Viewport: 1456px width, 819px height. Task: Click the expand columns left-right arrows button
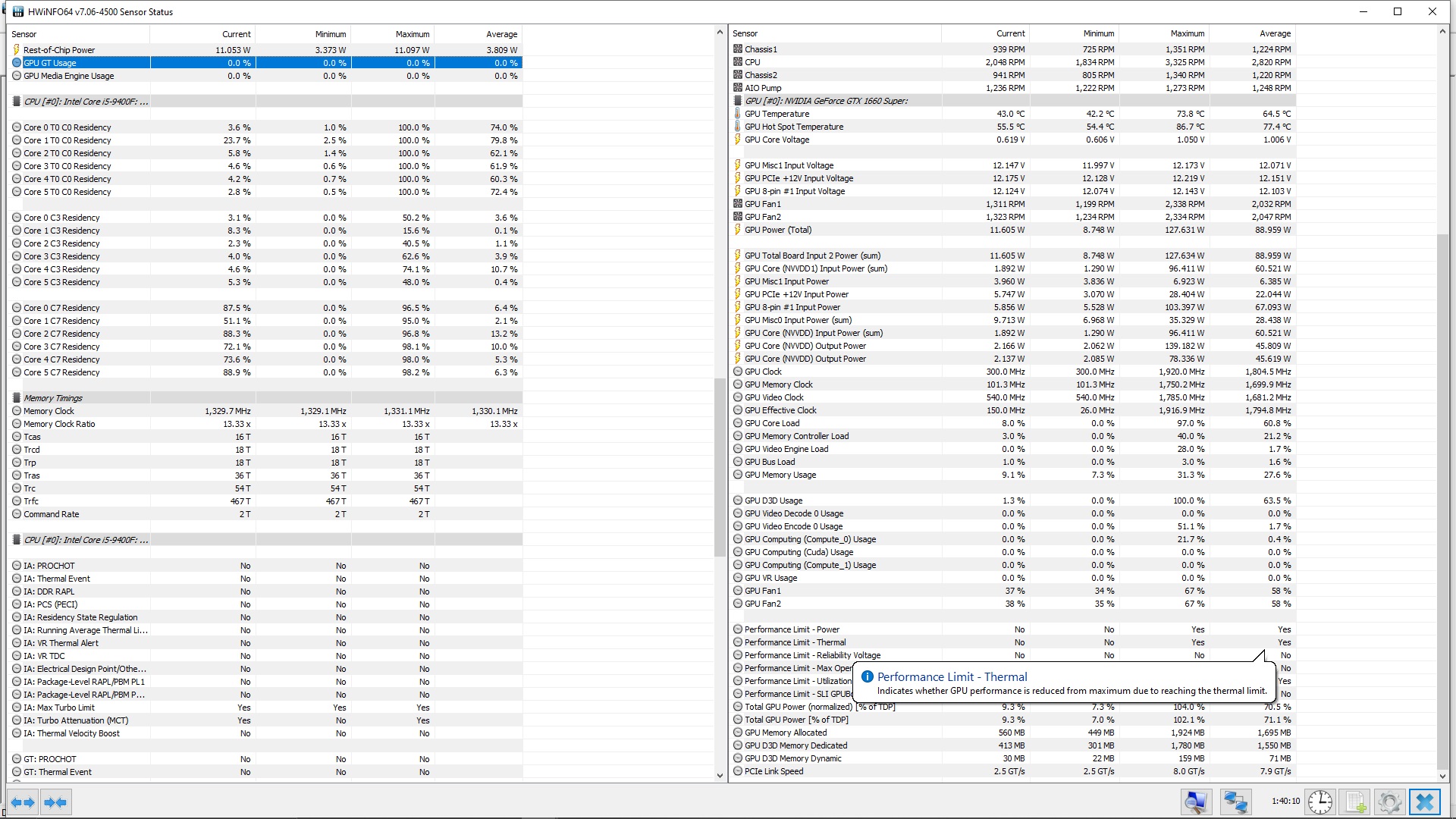(23, 802)
